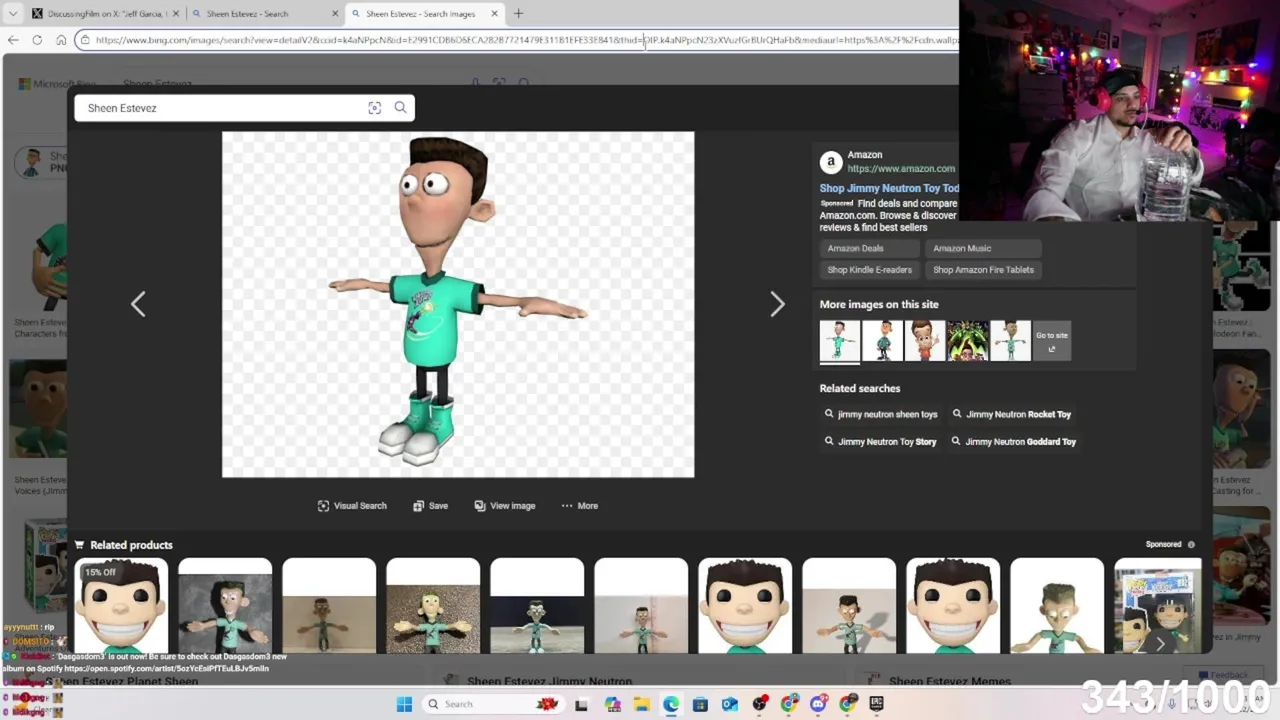Click the Go to site button
1280x720 pixels.
[x=1052, y=340]
